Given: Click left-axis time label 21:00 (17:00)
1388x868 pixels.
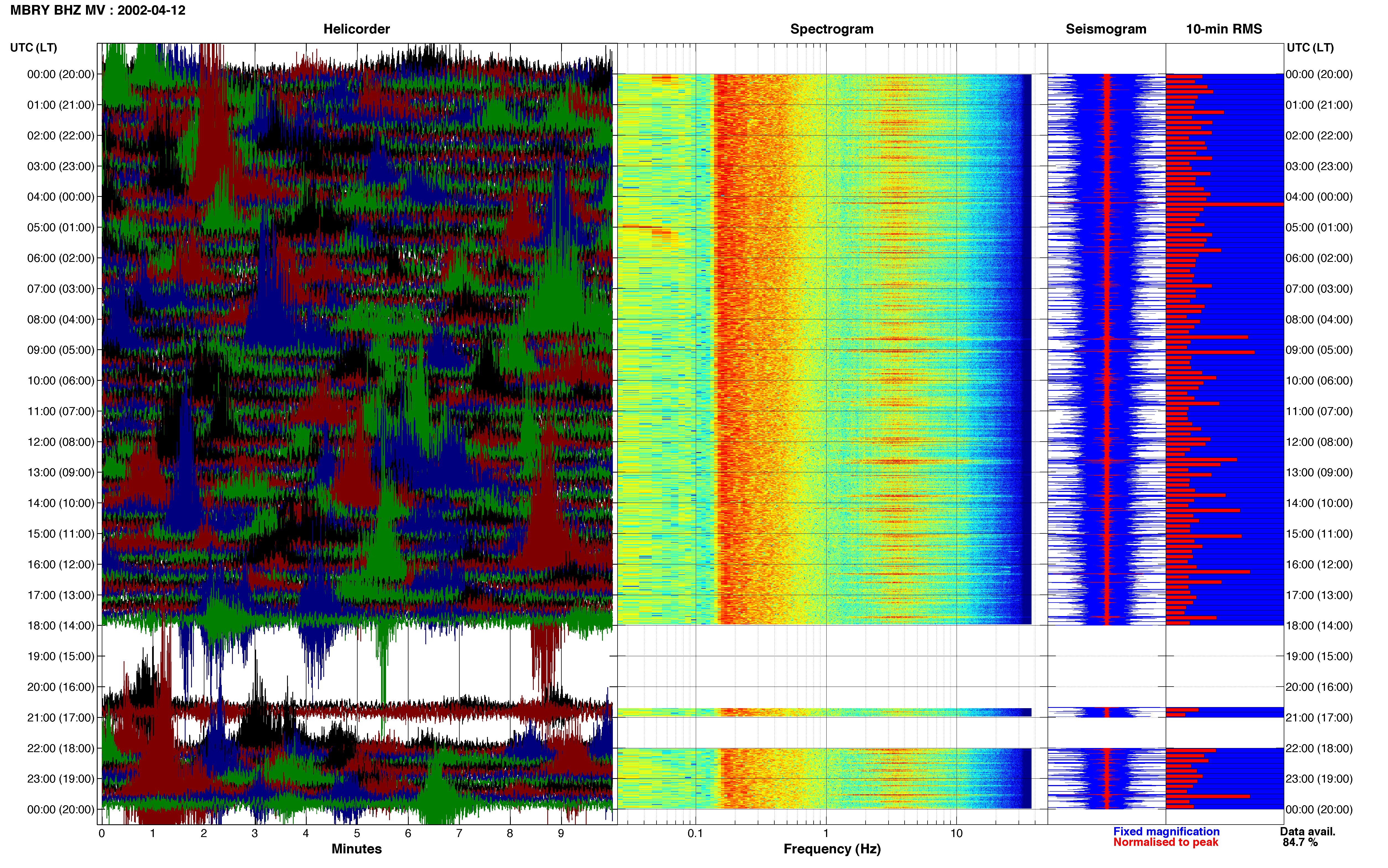Looking at the screenshot, I should [x=61, y=718].
